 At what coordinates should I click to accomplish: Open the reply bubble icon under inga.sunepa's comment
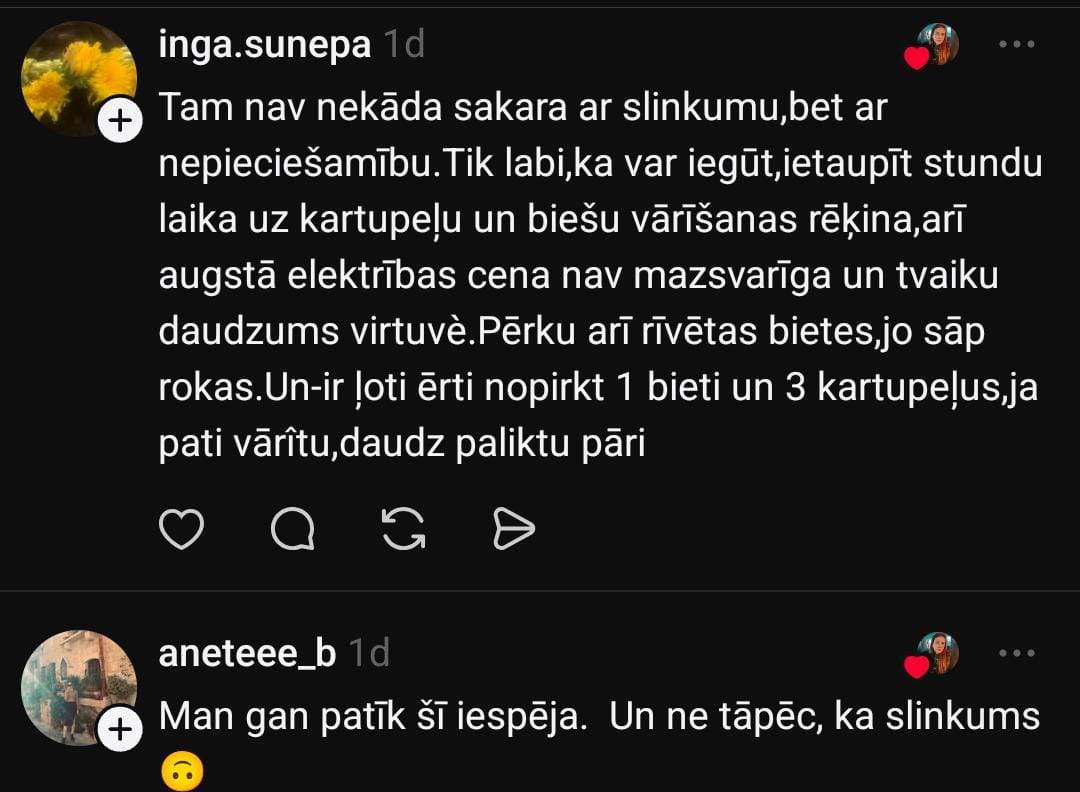coord(293,529)
